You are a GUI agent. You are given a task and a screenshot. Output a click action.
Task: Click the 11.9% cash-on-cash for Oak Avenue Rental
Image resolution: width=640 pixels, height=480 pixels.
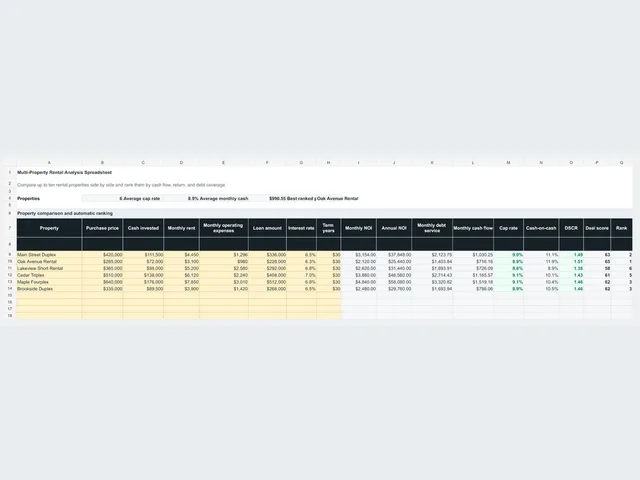pos(541,262)
